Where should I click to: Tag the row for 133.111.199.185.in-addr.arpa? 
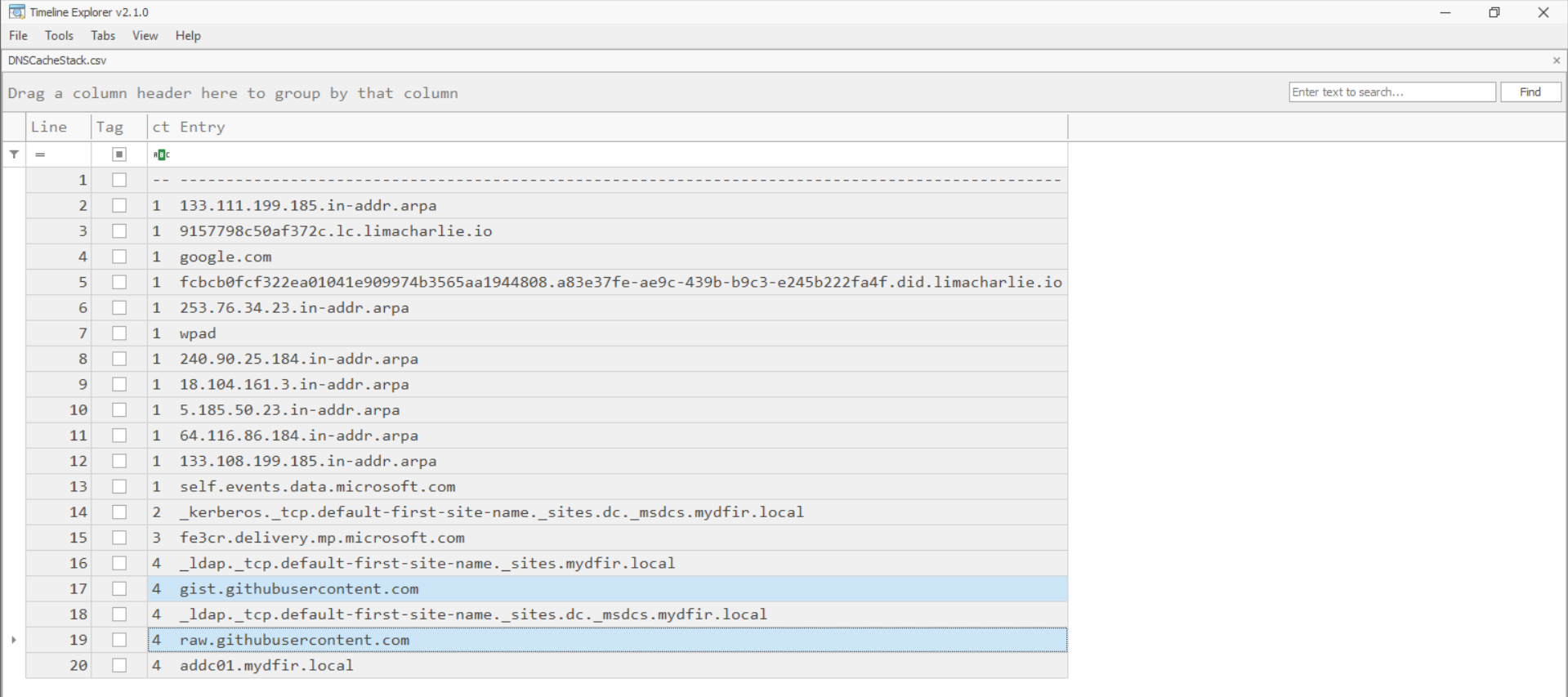pos(119,206)
